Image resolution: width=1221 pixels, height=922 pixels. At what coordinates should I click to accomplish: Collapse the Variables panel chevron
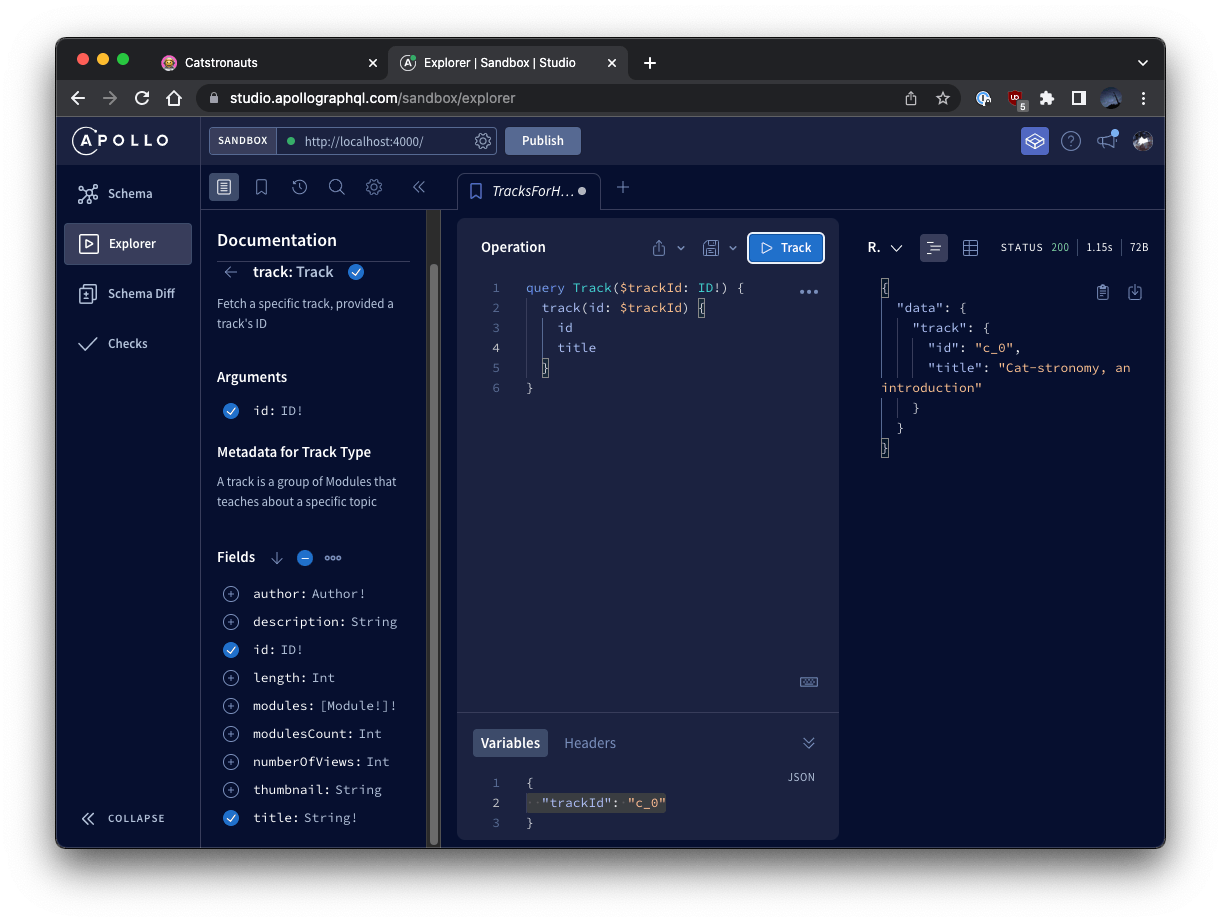pos(809,743)
